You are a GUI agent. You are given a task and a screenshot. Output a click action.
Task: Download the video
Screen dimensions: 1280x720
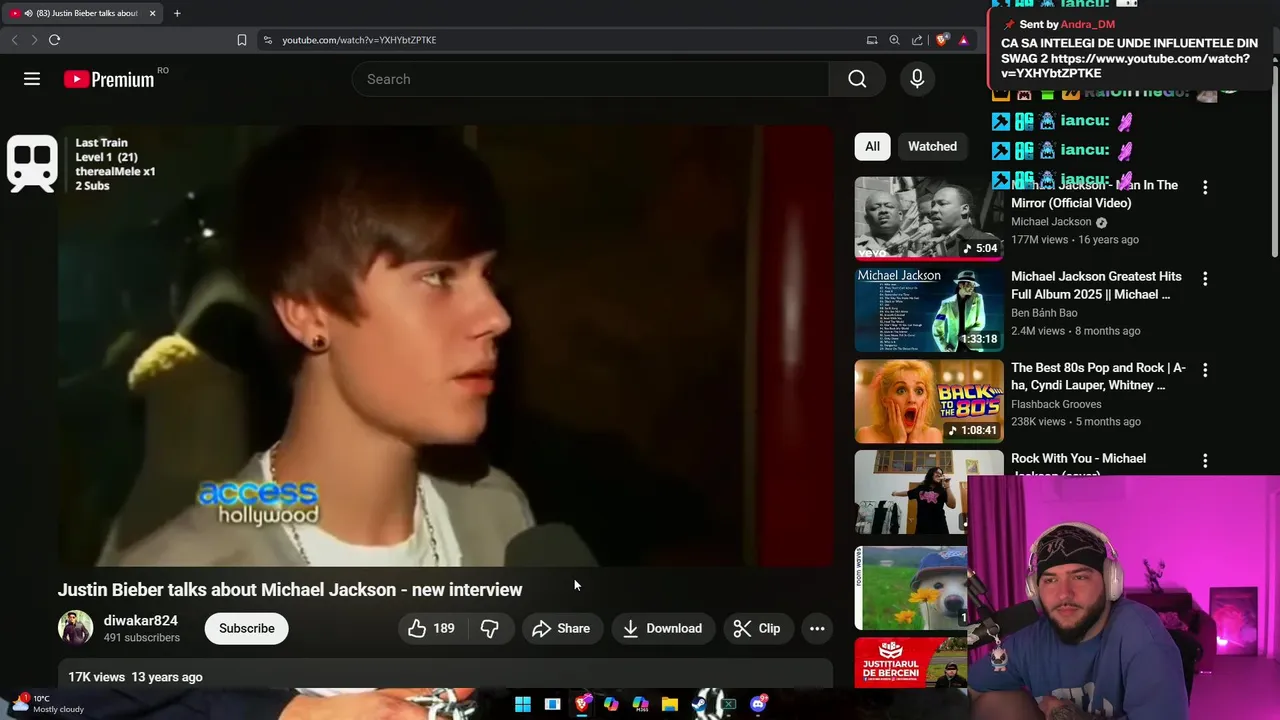click(663, 628)
